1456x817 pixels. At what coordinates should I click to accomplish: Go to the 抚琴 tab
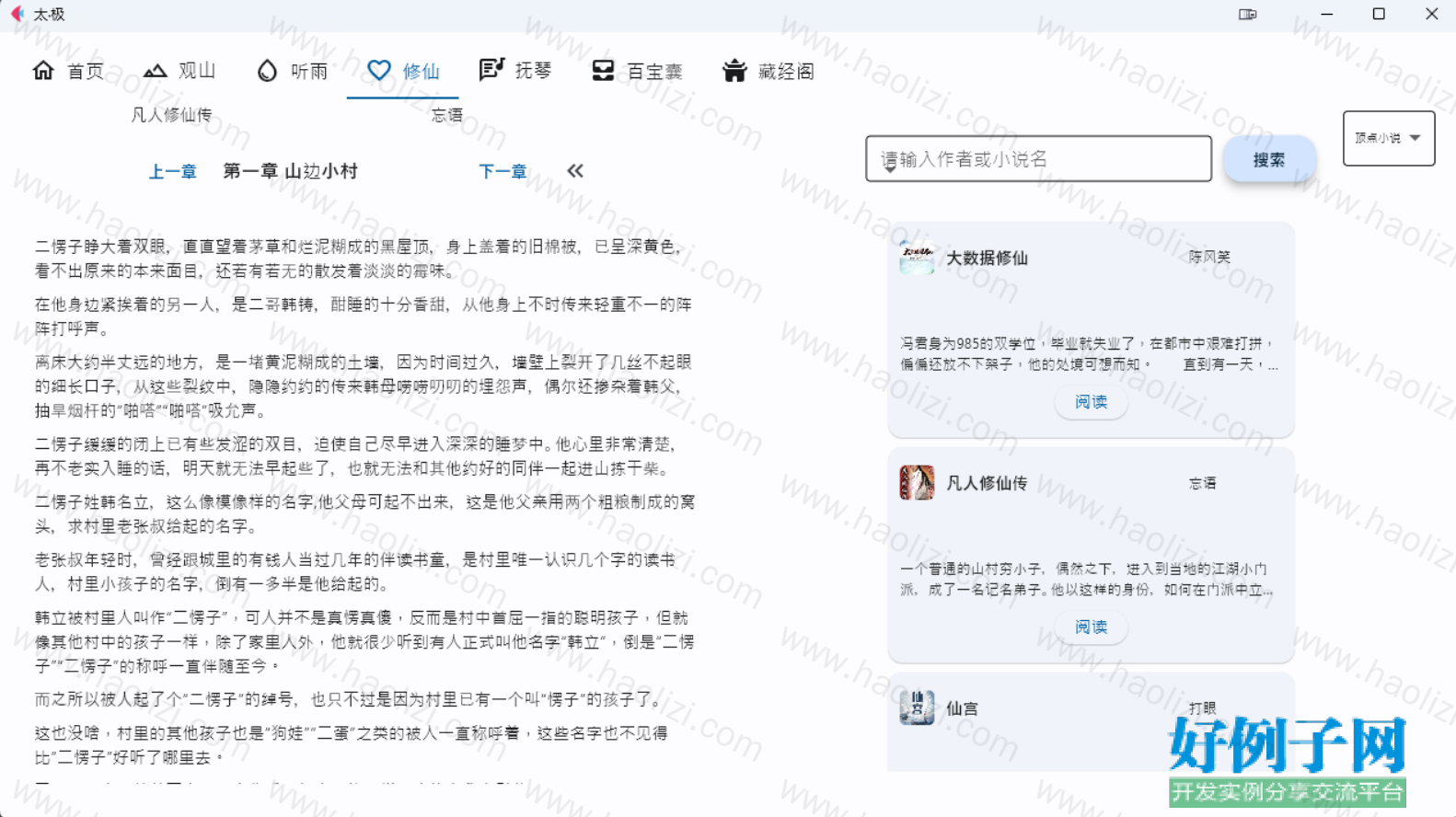pyautogui.click(x=515, y=71)
